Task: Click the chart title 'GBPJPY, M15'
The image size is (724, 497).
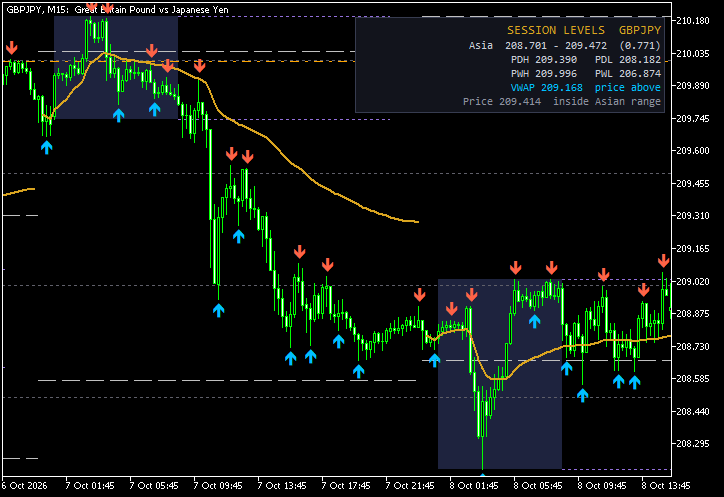Action: [x=36, y=10]
